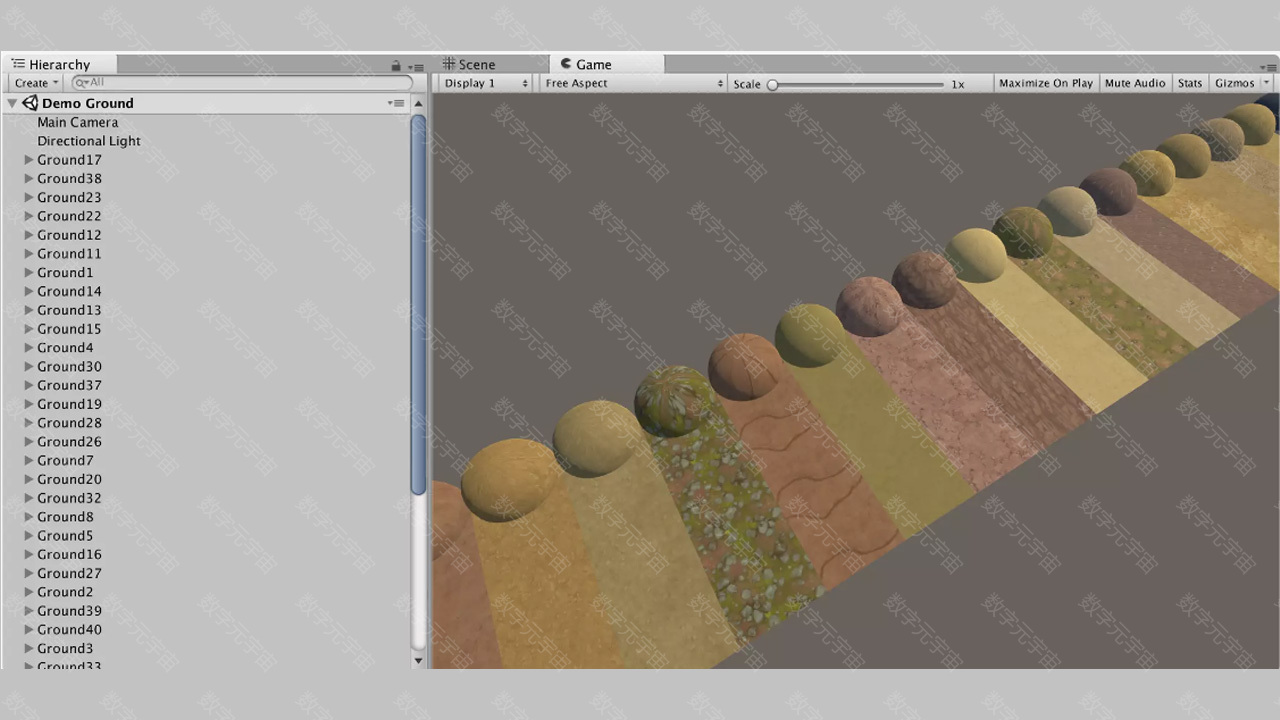Select the Ground20 object
This screenshot has height=720, width=1280.
pos(69,479)
